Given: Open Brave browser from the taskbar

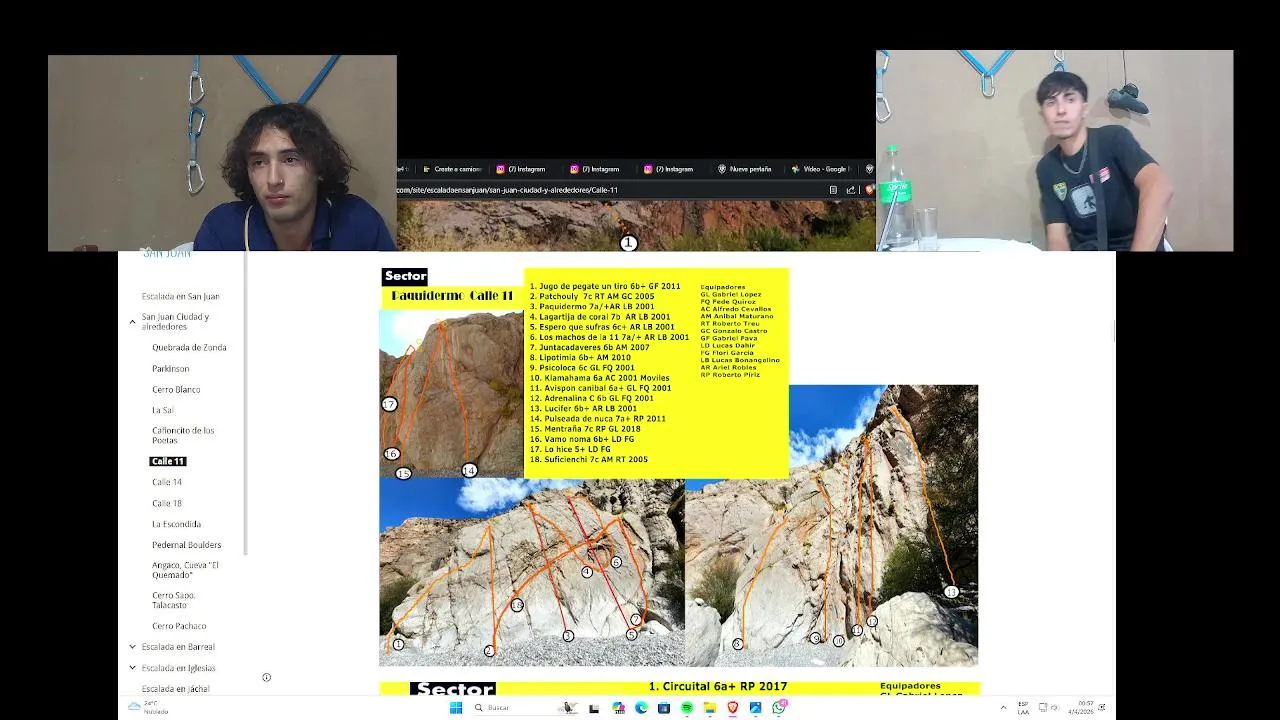Looking at the screenshot, I should (x=733, y=708).
